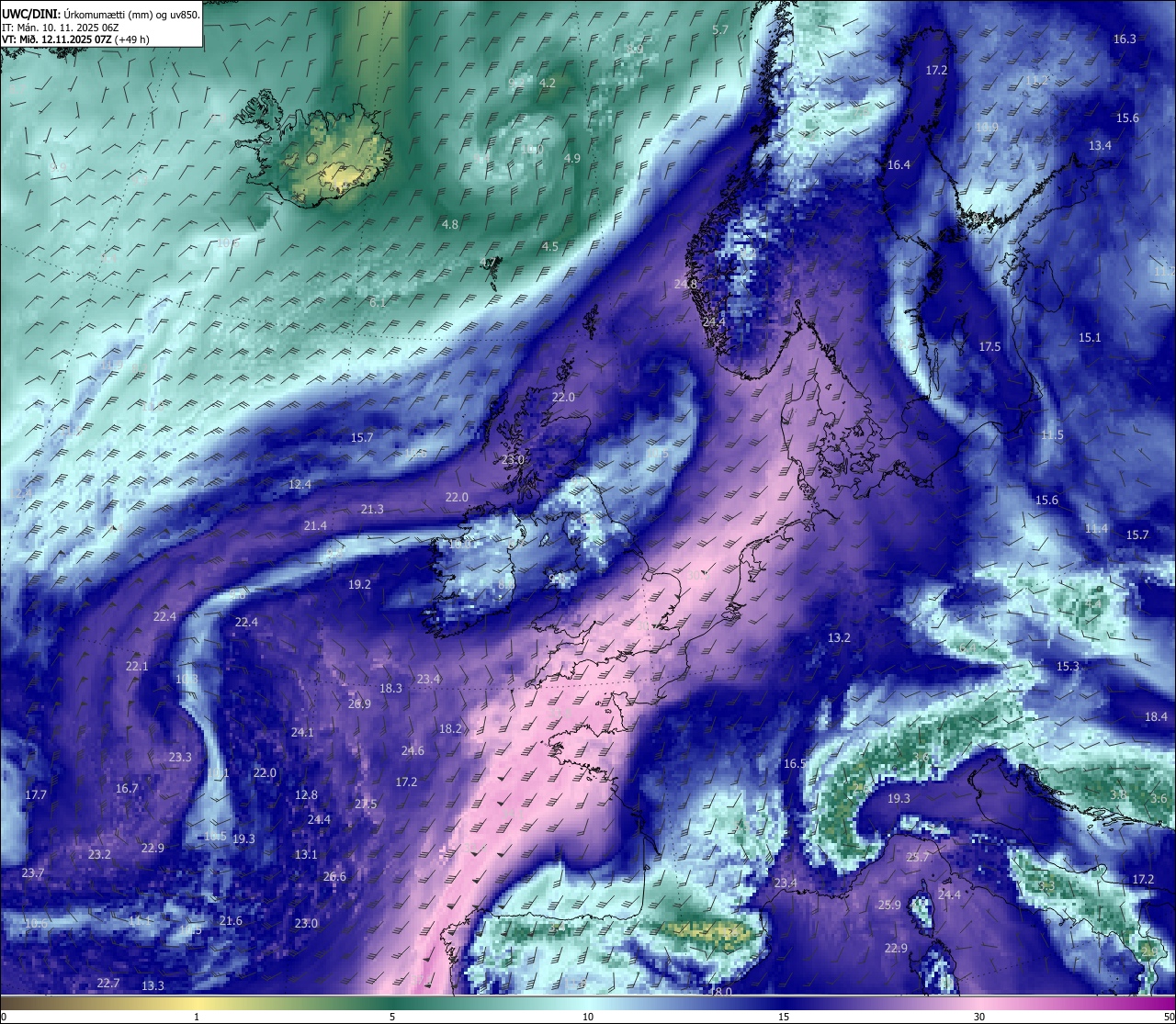Click the 18.3 value label

click(390, 688)
